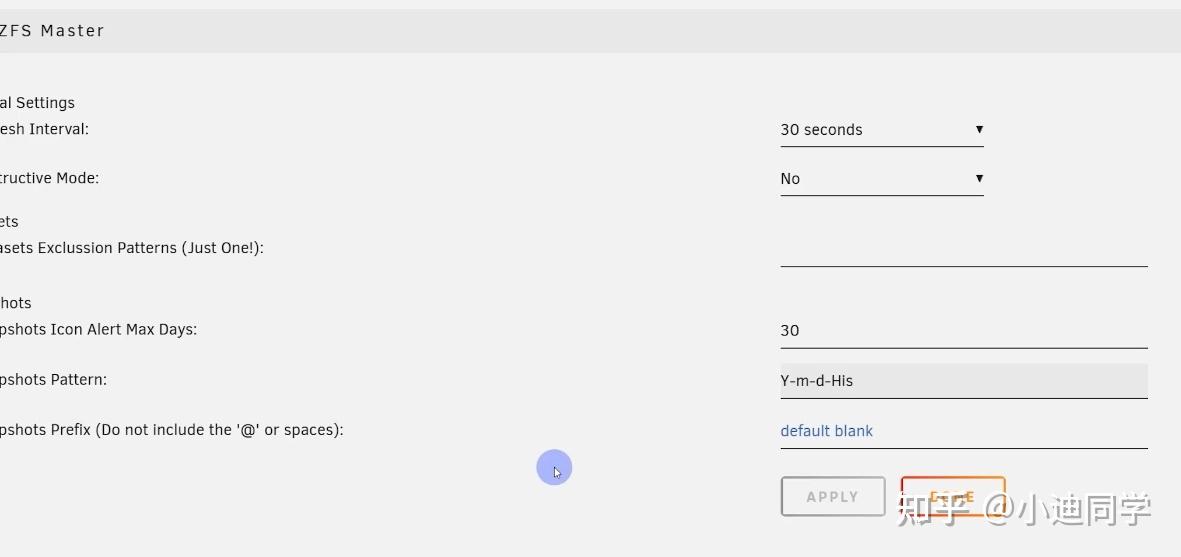Expand the Destructive Mode dropdown set to No
Image resolution: width=1181 pixels, height=557 pixels.
(x=870, y=179)
